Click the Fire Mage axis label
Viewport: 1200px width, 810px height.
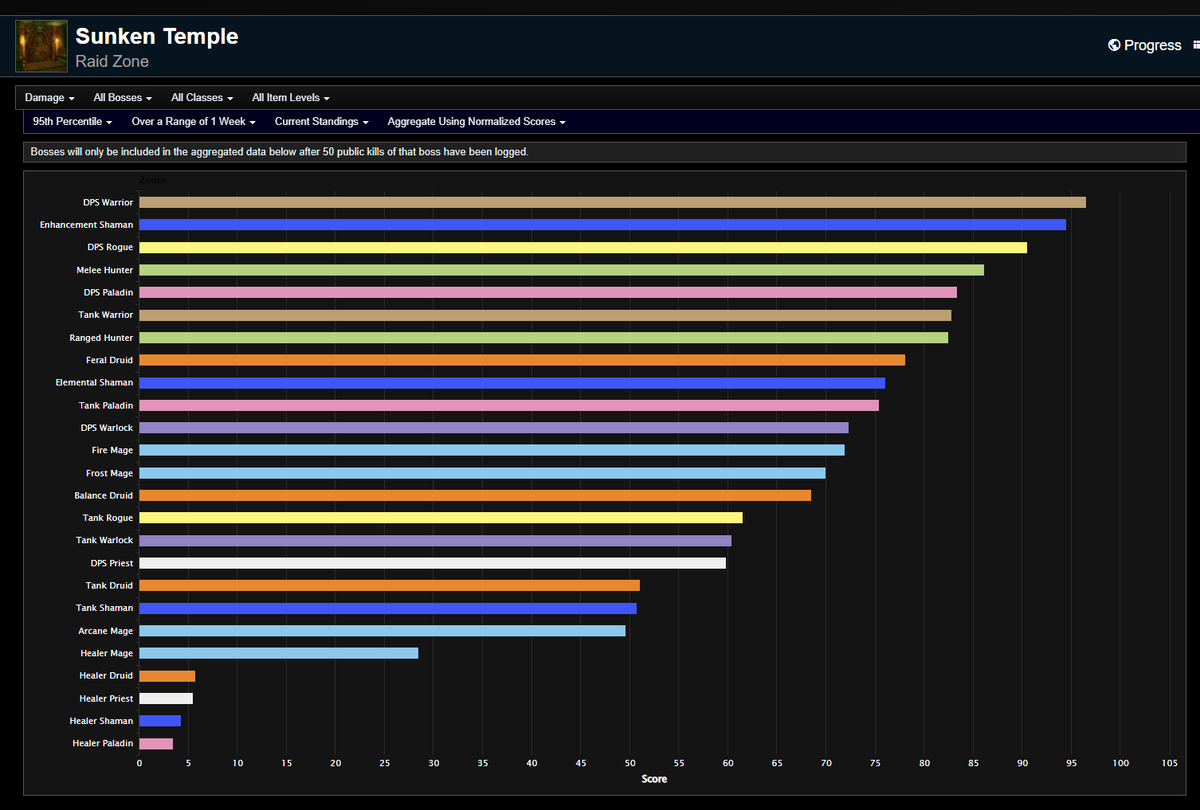point(113,450)
